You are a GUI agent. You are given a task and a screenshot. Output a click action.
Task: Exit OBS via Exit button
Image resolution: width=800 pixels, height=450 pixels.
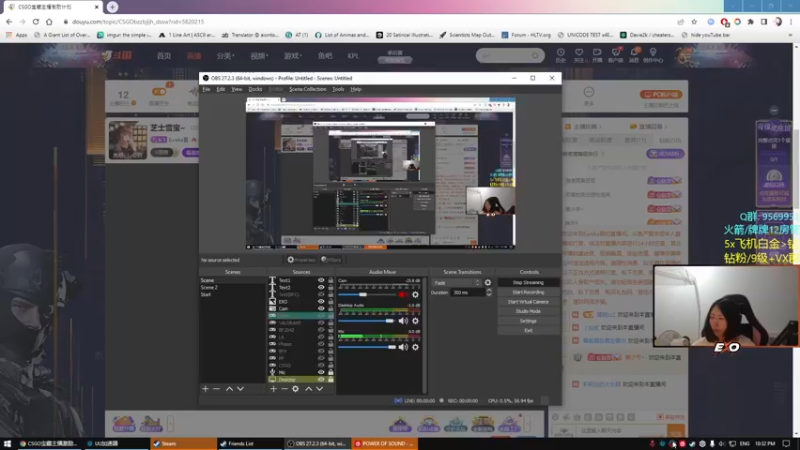[x=528, y=331]
